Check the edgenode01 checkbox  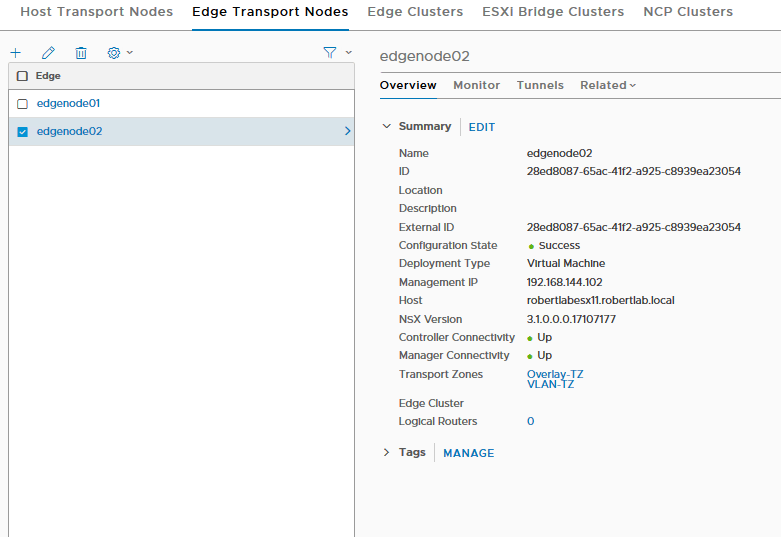[x=22, y=104]
